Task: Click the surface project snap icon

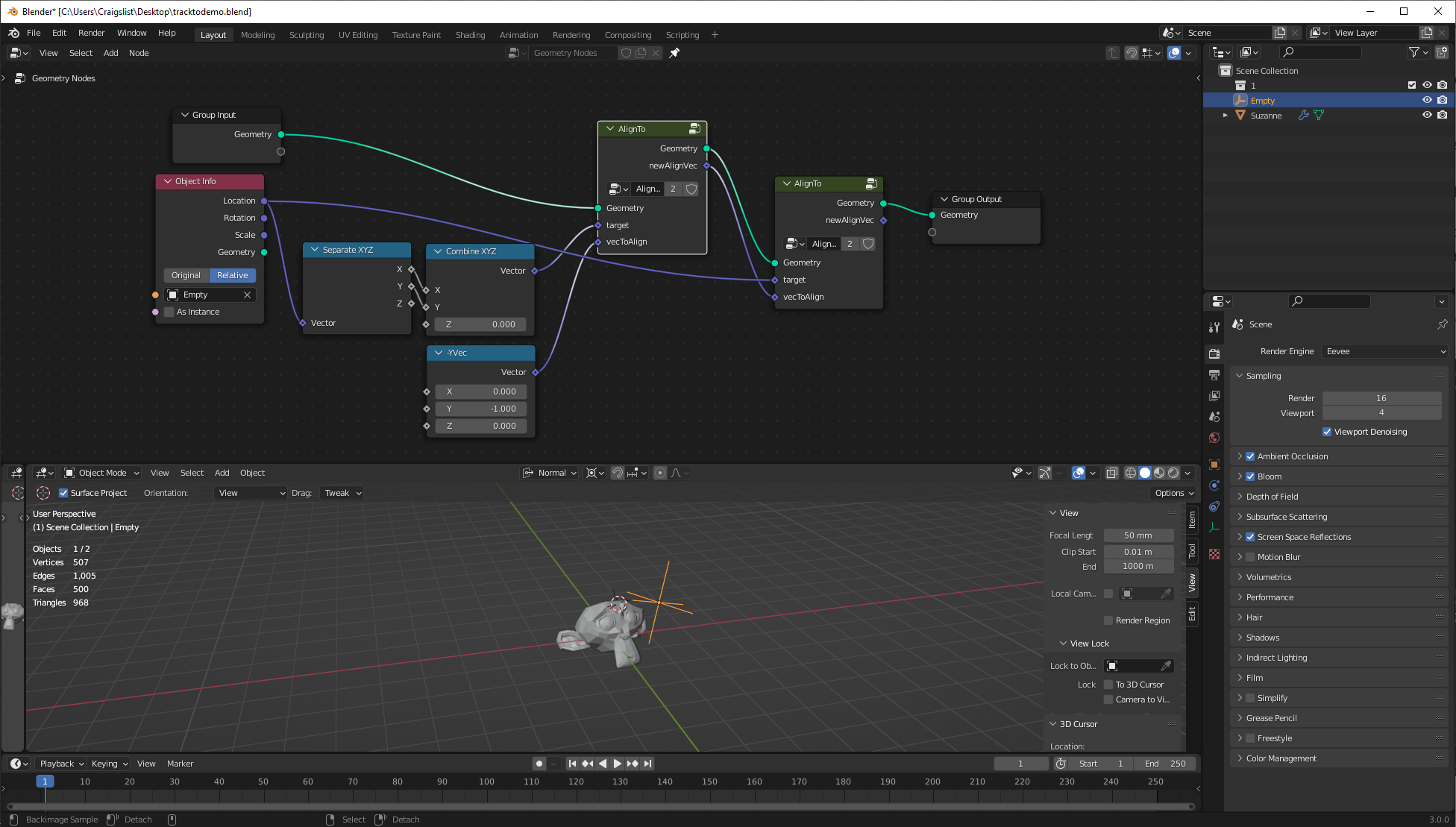Action: 44,493
